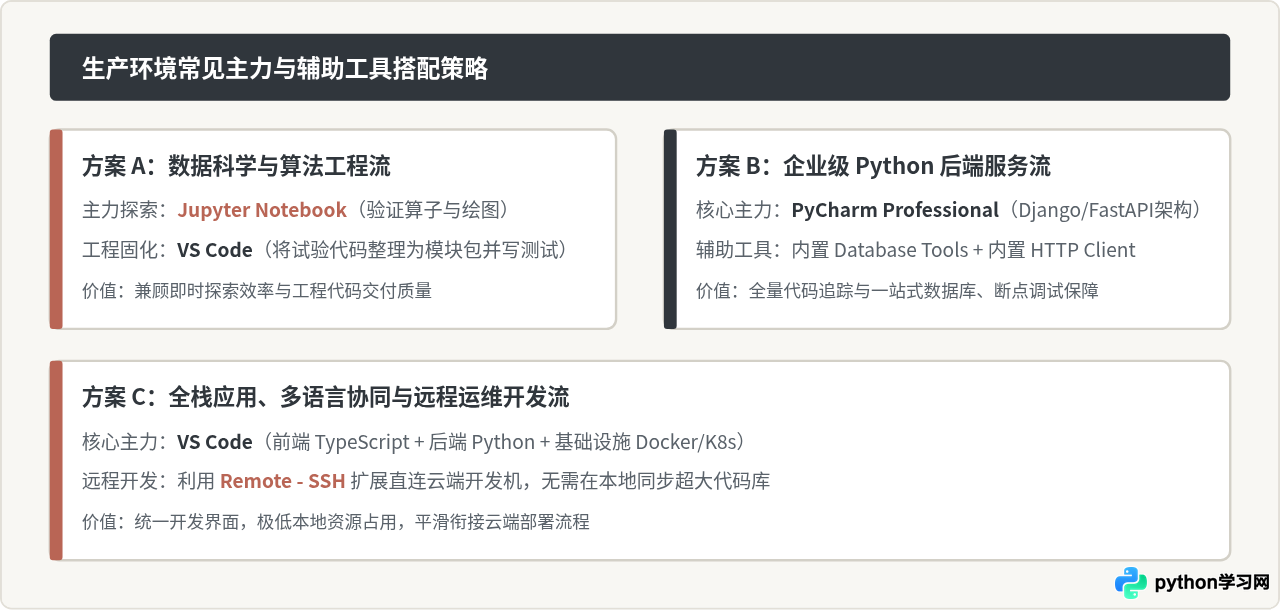Click the bold 'PyCharm Professional' text

pos(895,210)
